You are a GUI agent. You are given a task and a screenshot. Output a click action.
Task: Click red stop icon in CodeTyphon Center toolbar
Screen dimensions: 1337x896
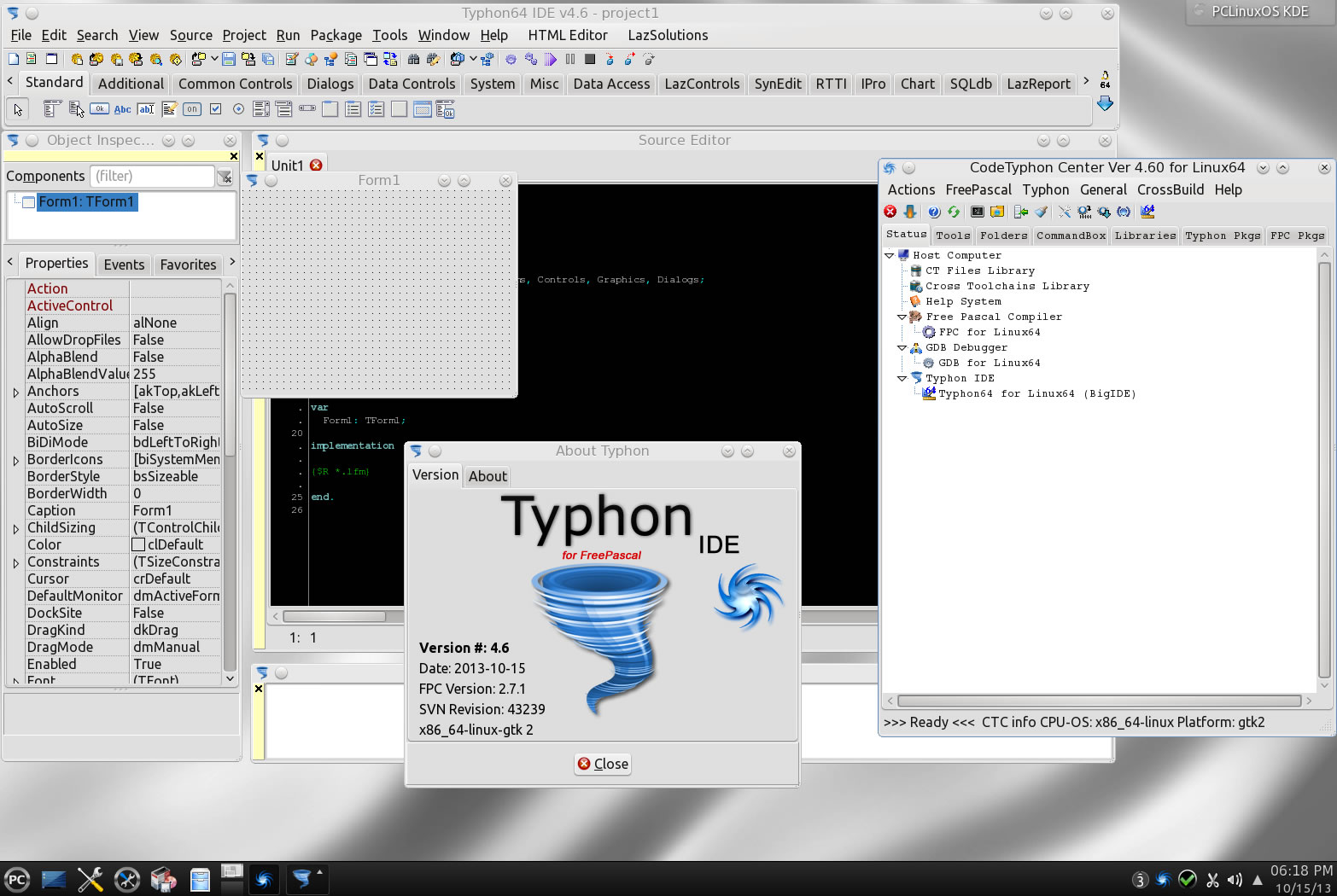point(890,212)
